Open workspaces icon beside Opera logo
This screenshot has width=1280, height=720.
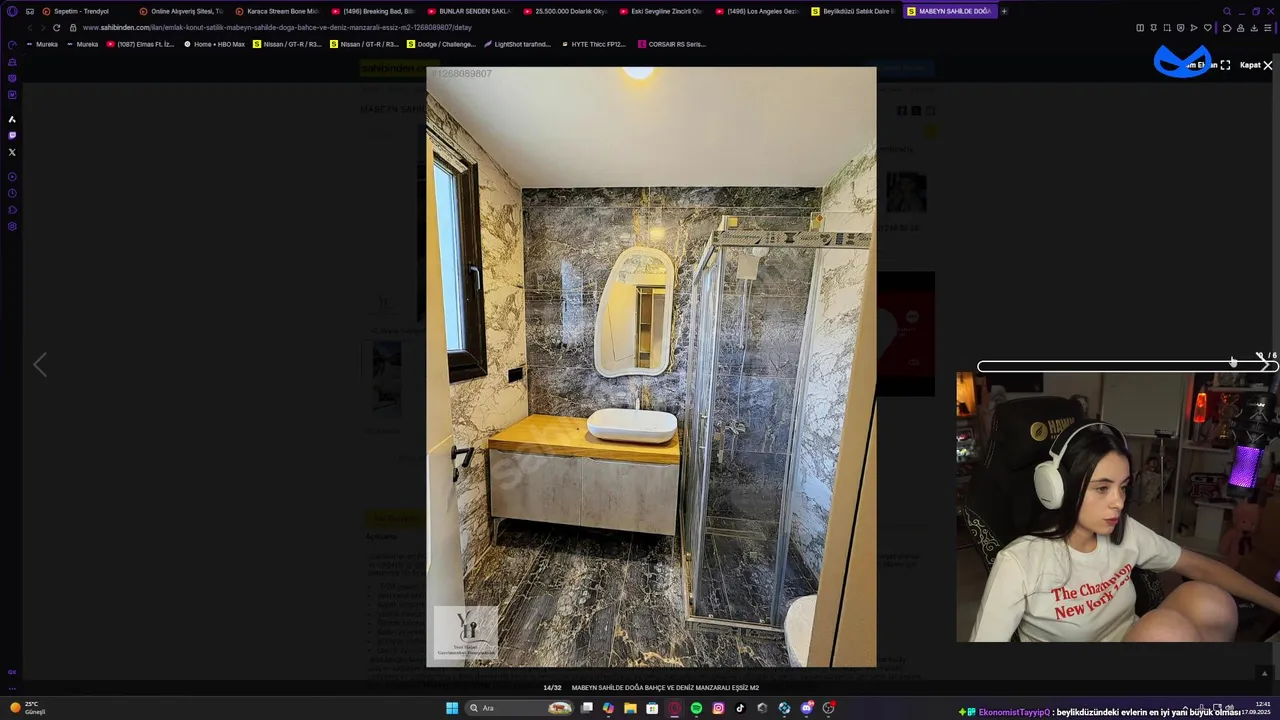pyautogui.click(x=30, y=11)
